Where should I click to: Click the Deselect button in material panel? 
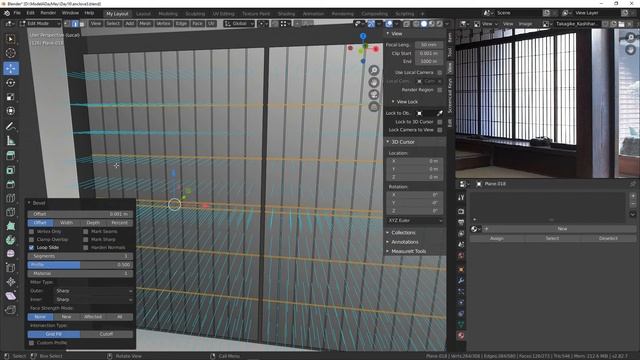(608, 238)
